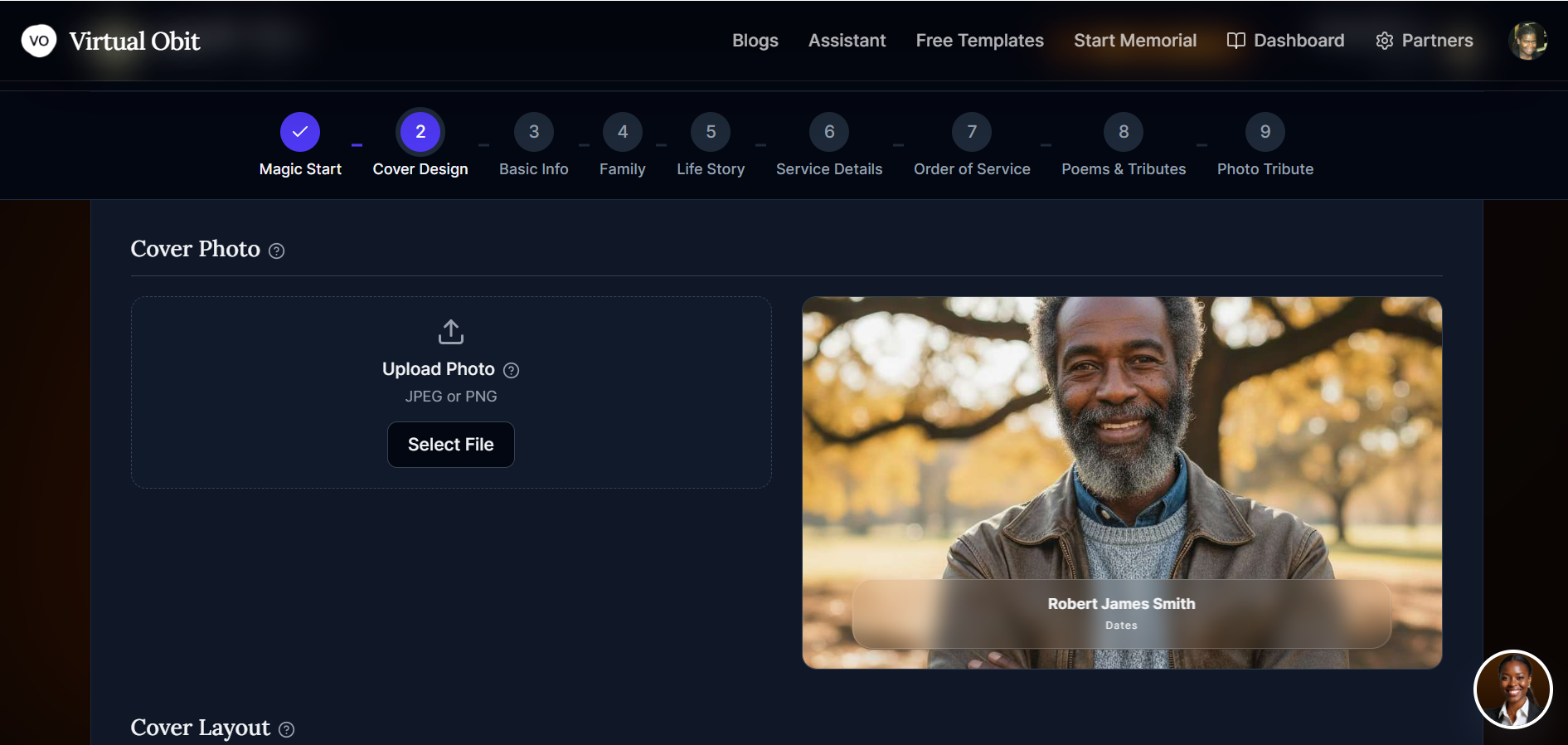Click the VO logo icon

pyautogui.click(x=39, y=41)
